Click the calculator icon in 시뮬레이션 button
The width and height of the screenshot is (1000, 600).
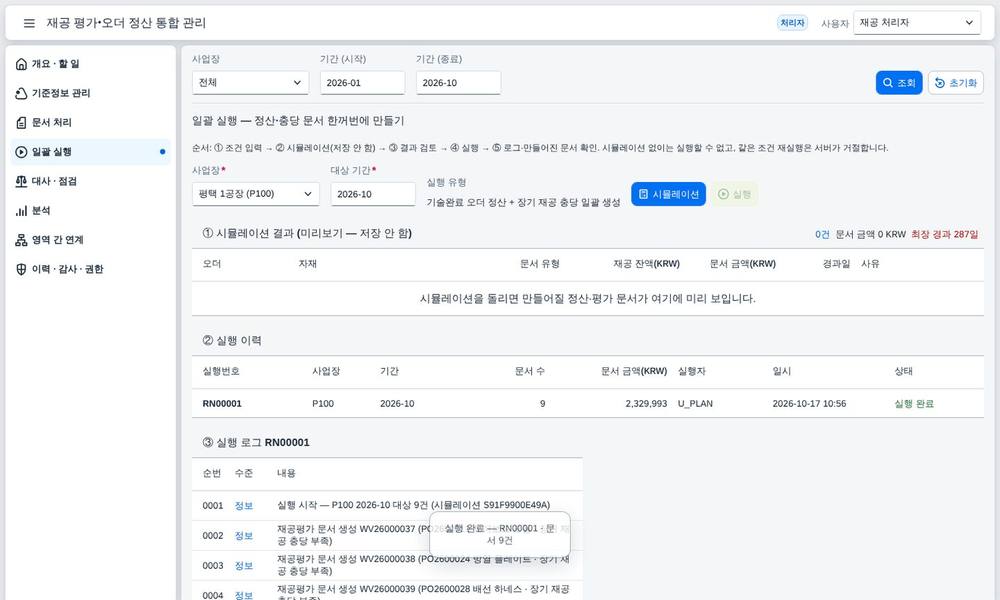click(x=643, y=194)
